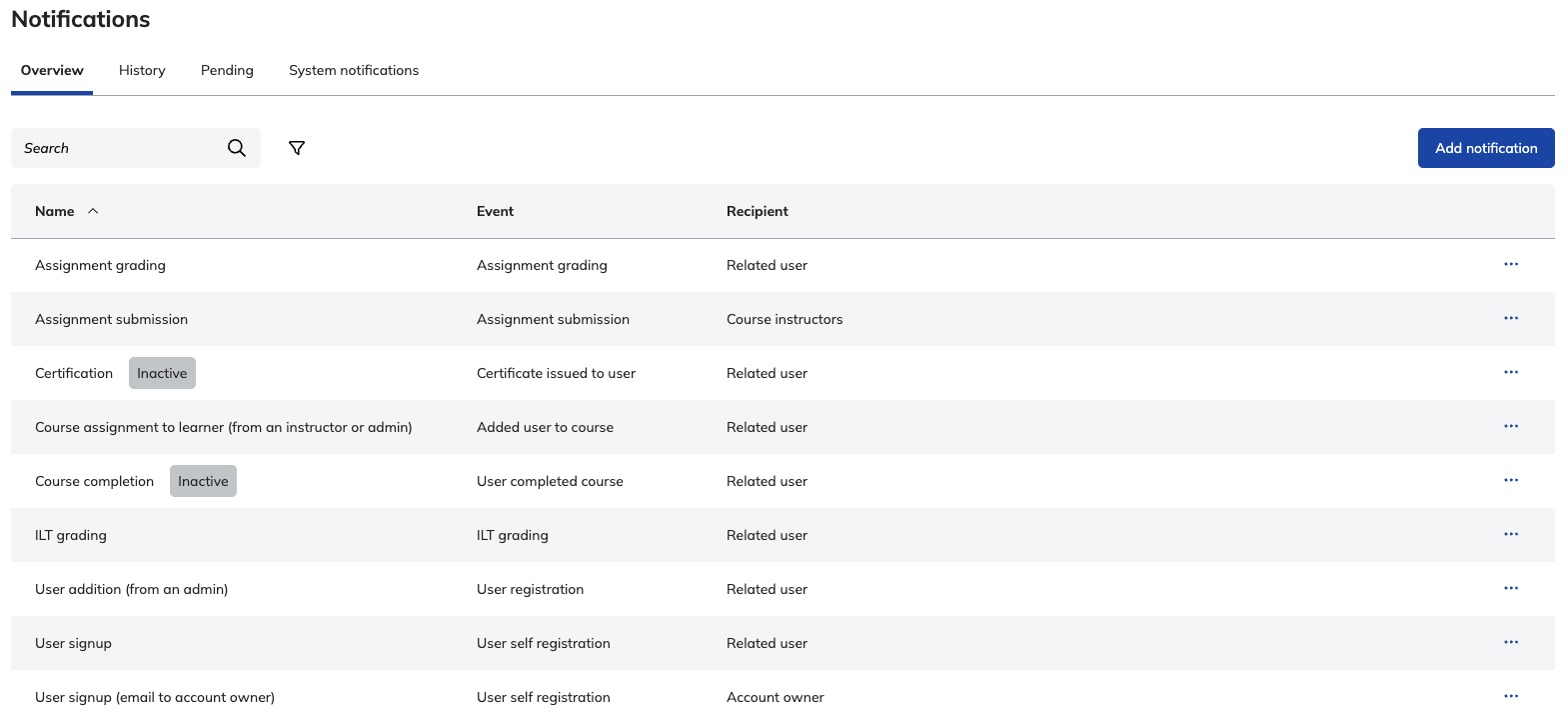1568x725 pixels.
Task: Select the User signup notification name
Action: point(73,643)
